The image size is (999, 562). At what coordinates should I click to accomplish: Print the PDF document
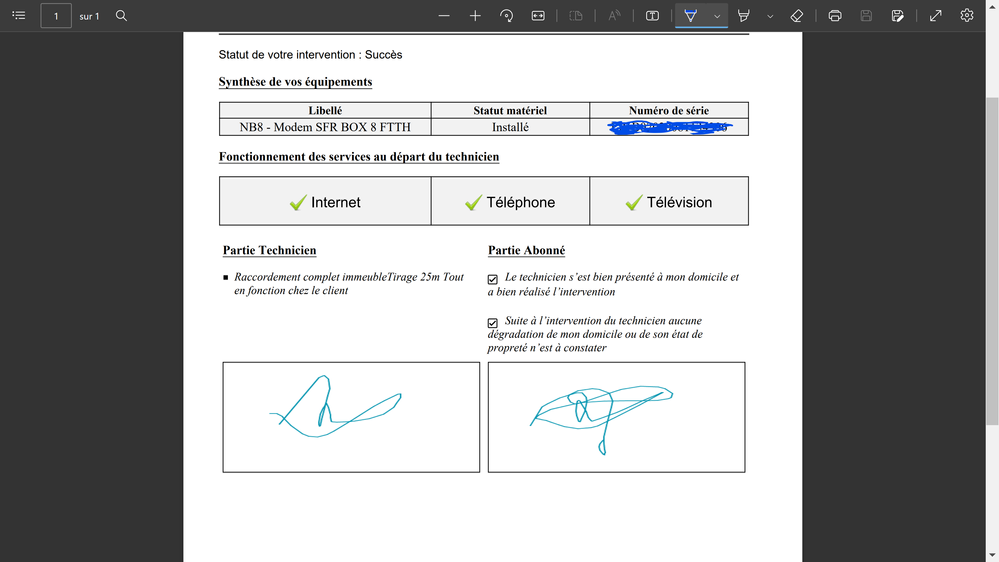click(x=835, y=16)
